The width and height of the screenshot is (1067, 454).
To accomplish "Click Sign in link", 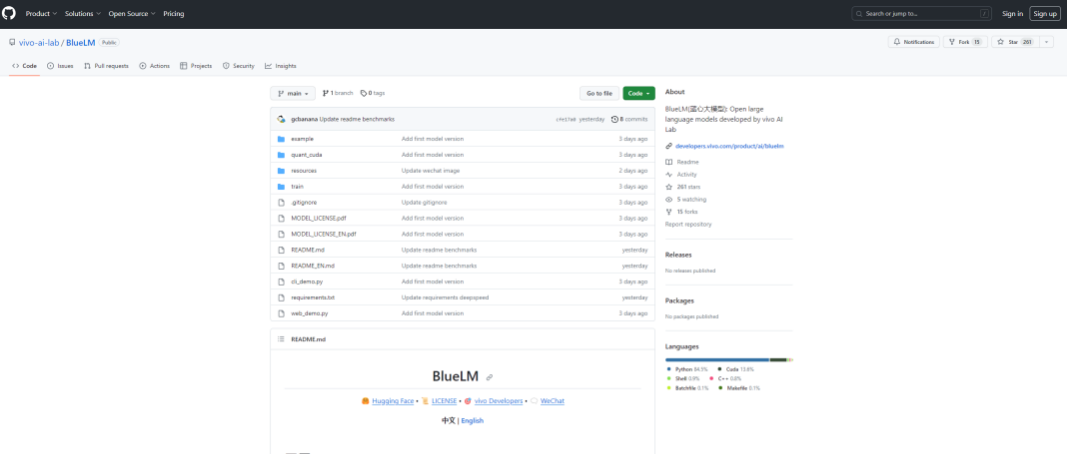I will click(x=1013, y=14).
